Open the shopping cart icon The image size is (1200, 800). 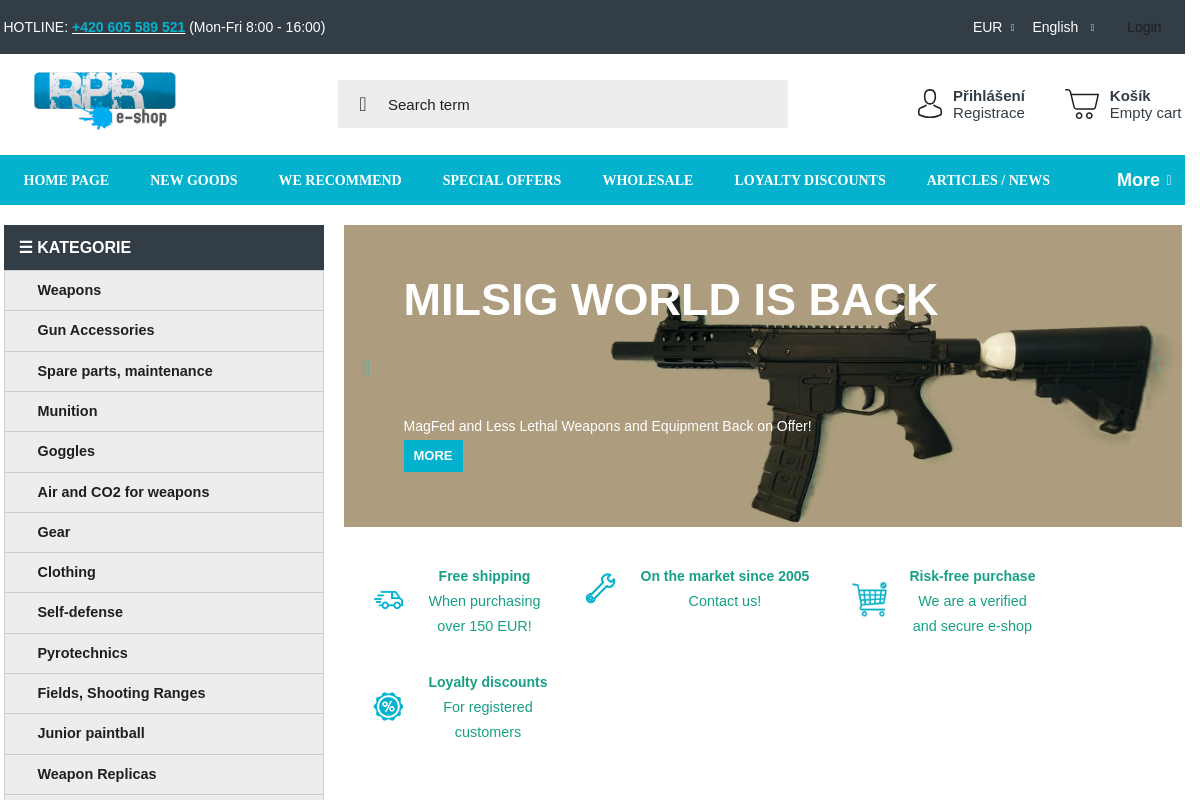coord(1082,104)
